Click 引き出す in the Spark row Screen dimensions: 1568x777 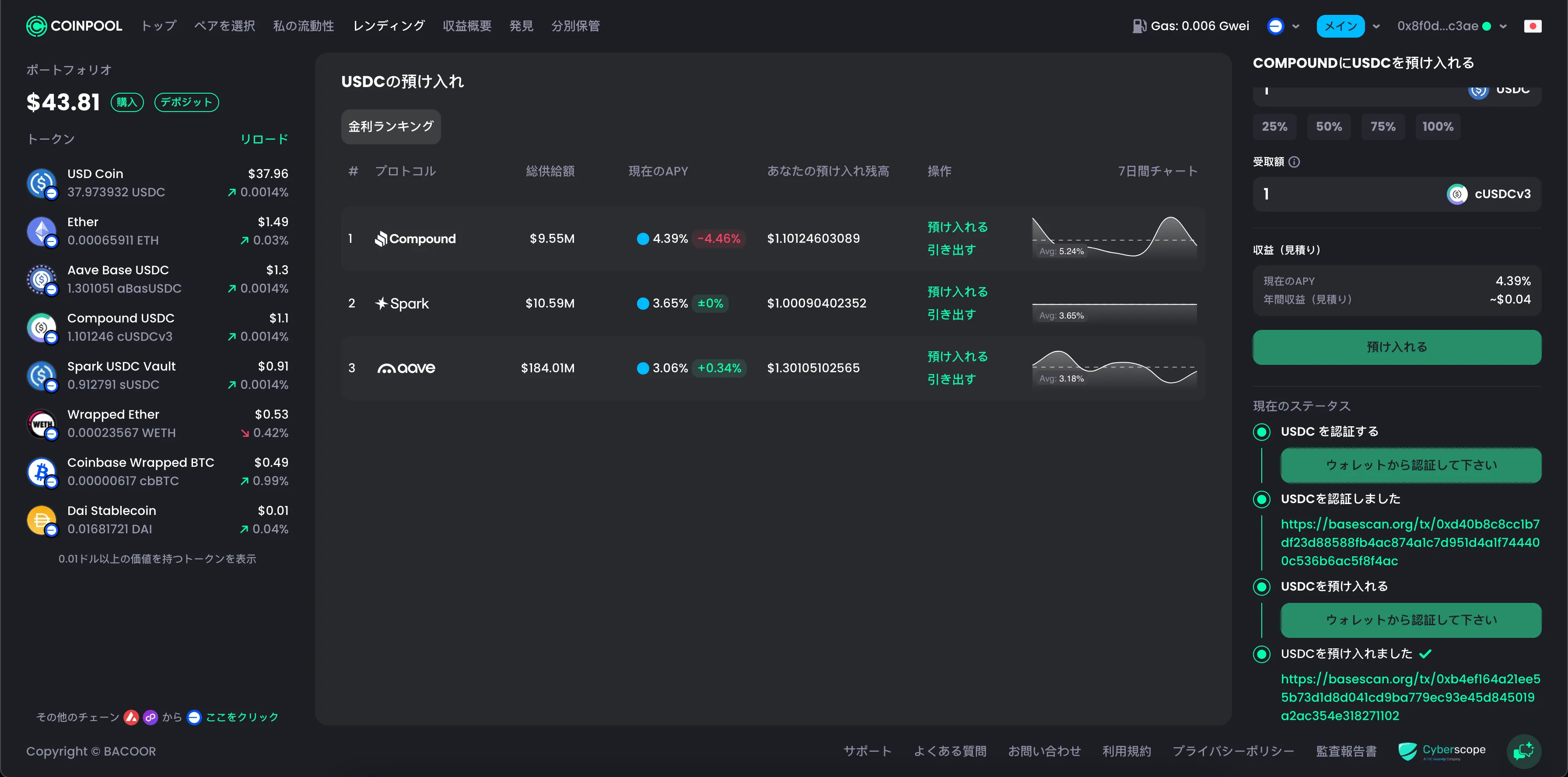pyautogui.click(x=952, y=315)
